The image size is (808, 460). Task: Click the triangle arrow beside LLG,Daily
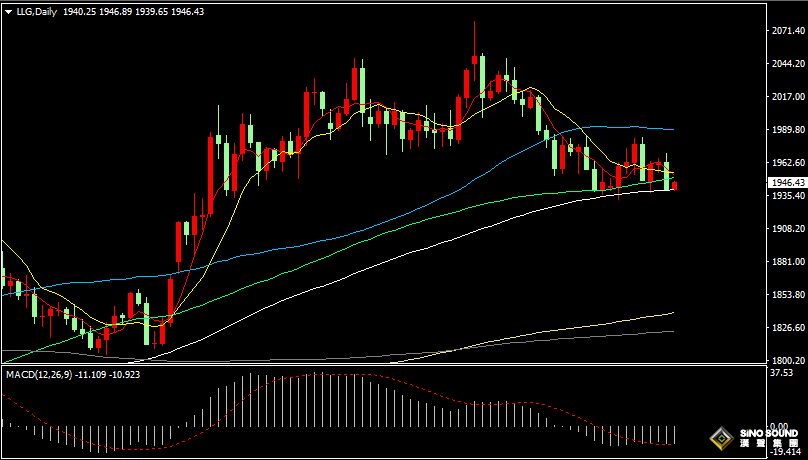(8, 12)
